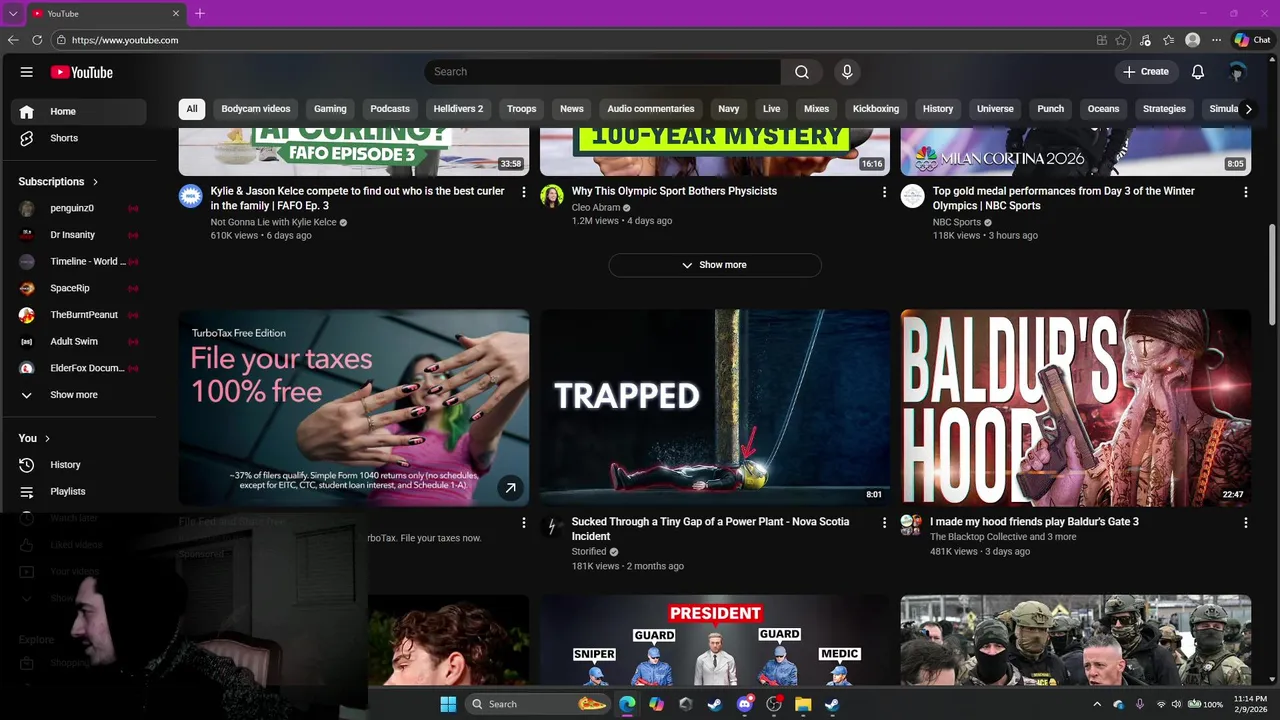The width and height of the screenshot is (1280, 720).
Task: Open action menu for Baldur's Gate 3 video
Action: pos(1245,523)
